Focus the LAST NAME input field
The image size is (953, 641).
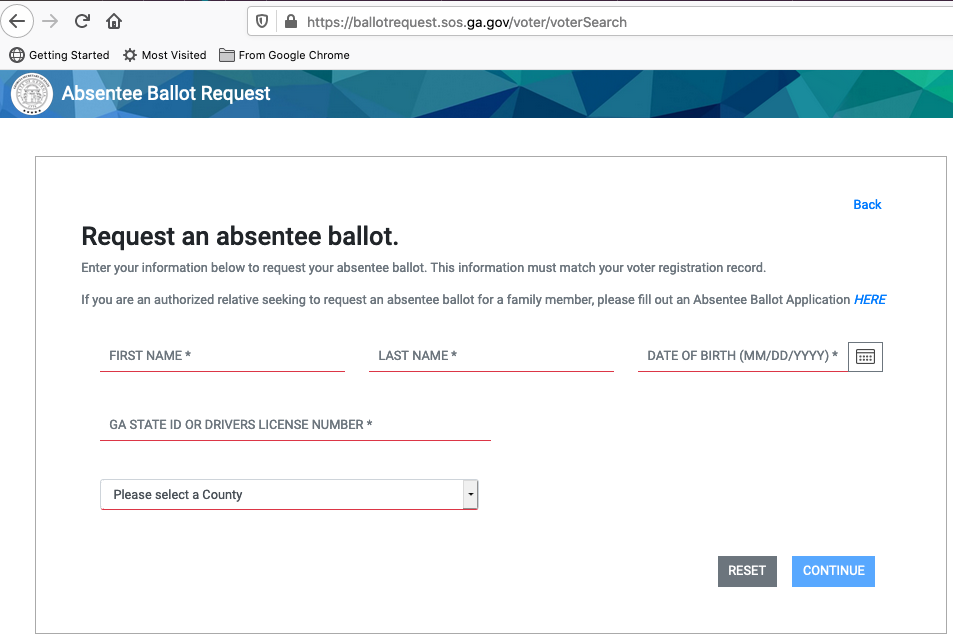coord(490,356)
